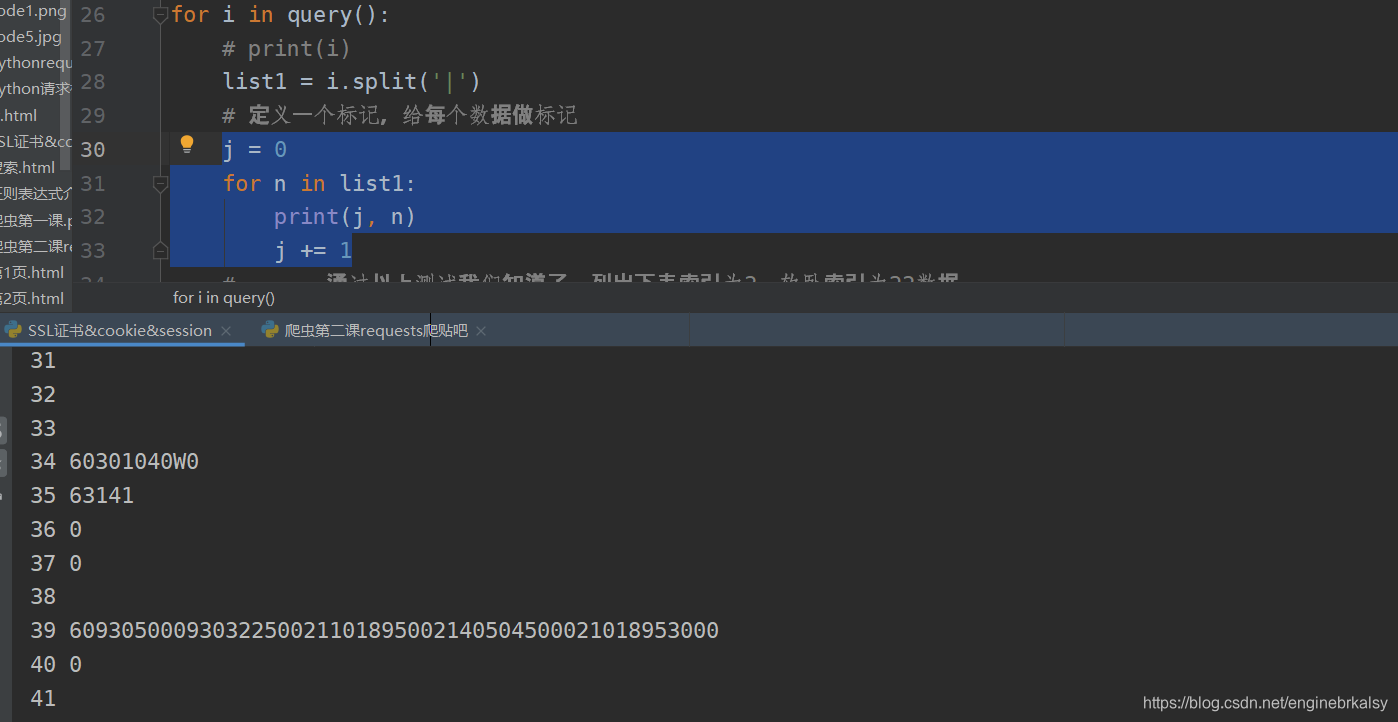Collapse the 'for i in query()' code block
Image resolution: width=1398 pixels, height=722 pixels.
point(160,15)
